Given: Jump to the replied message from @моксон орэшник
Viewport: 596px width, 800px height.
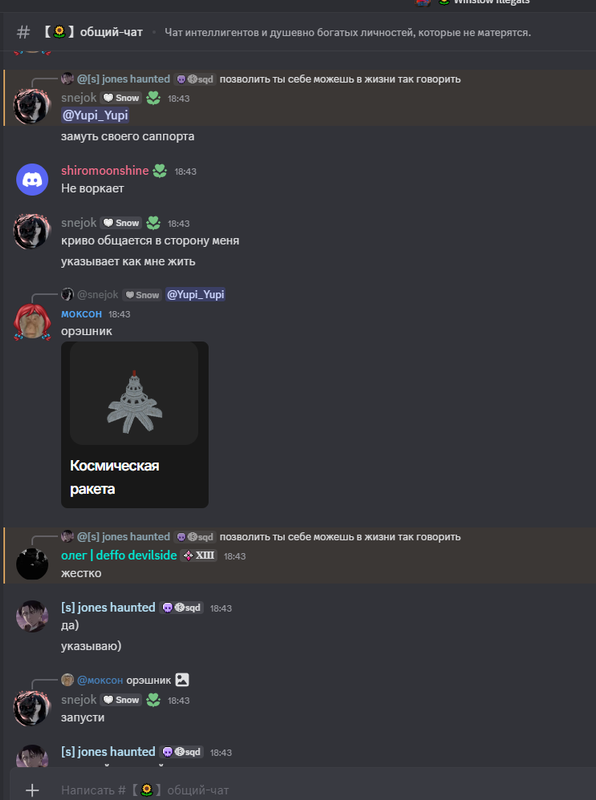Looking at the screenshot, I should coord(123,680).
